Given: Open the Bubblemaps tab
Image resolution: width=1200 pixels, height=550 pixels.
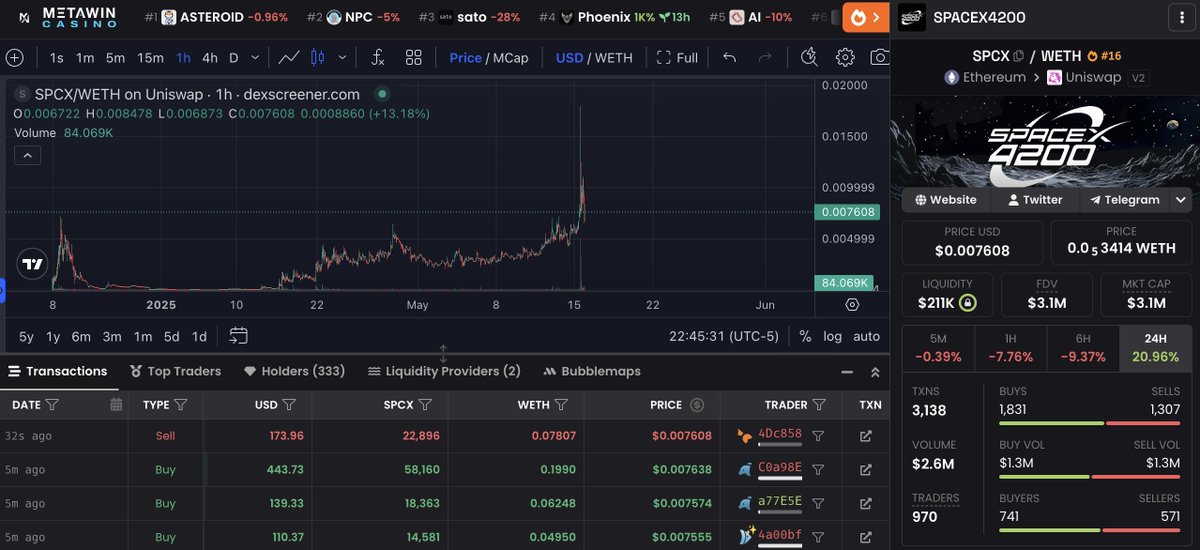Looking at the screenshot, I should 592,371.
